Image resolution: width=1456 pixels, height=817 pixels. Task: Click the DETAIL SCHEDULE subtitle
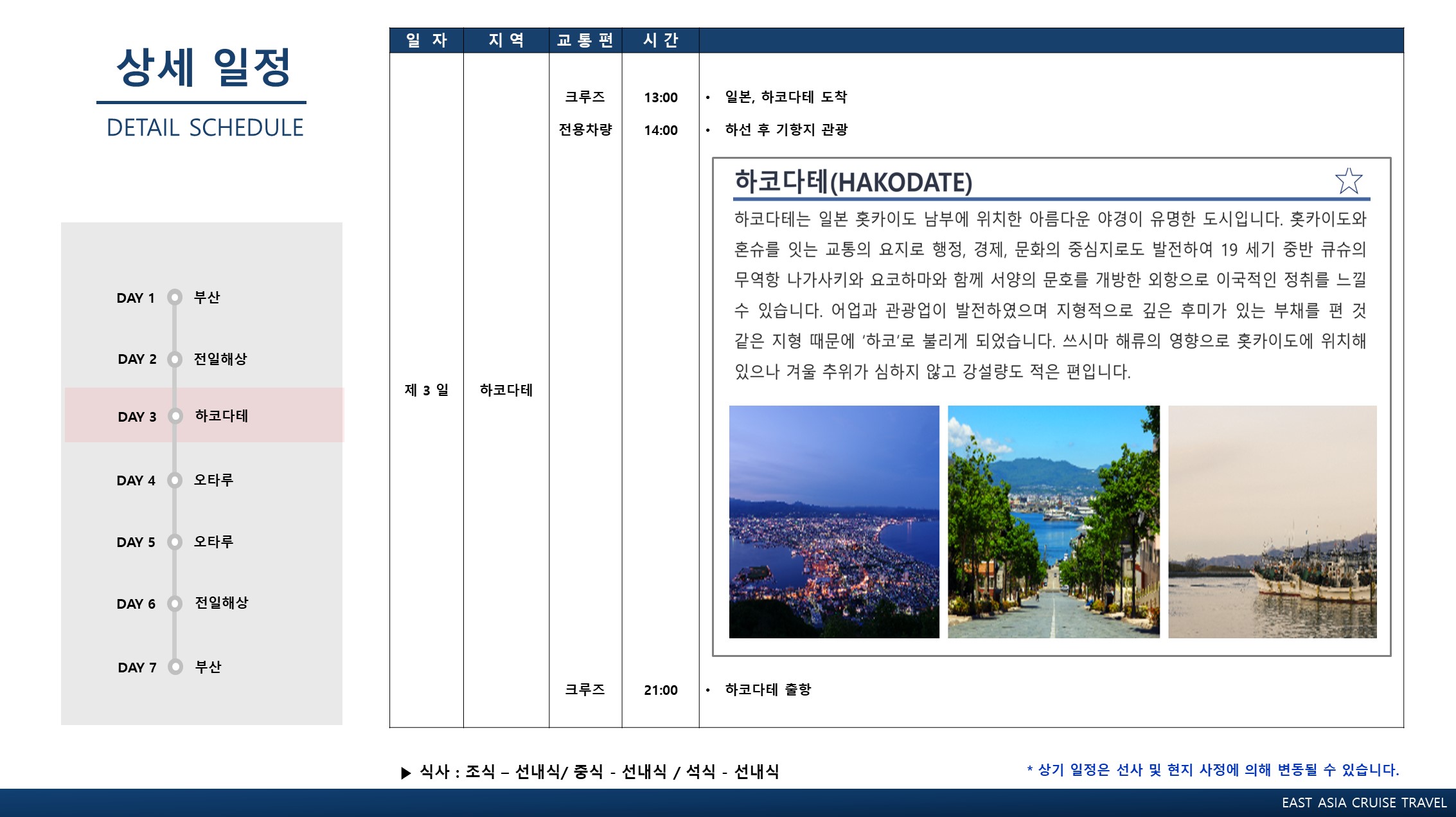click(205, 127)
